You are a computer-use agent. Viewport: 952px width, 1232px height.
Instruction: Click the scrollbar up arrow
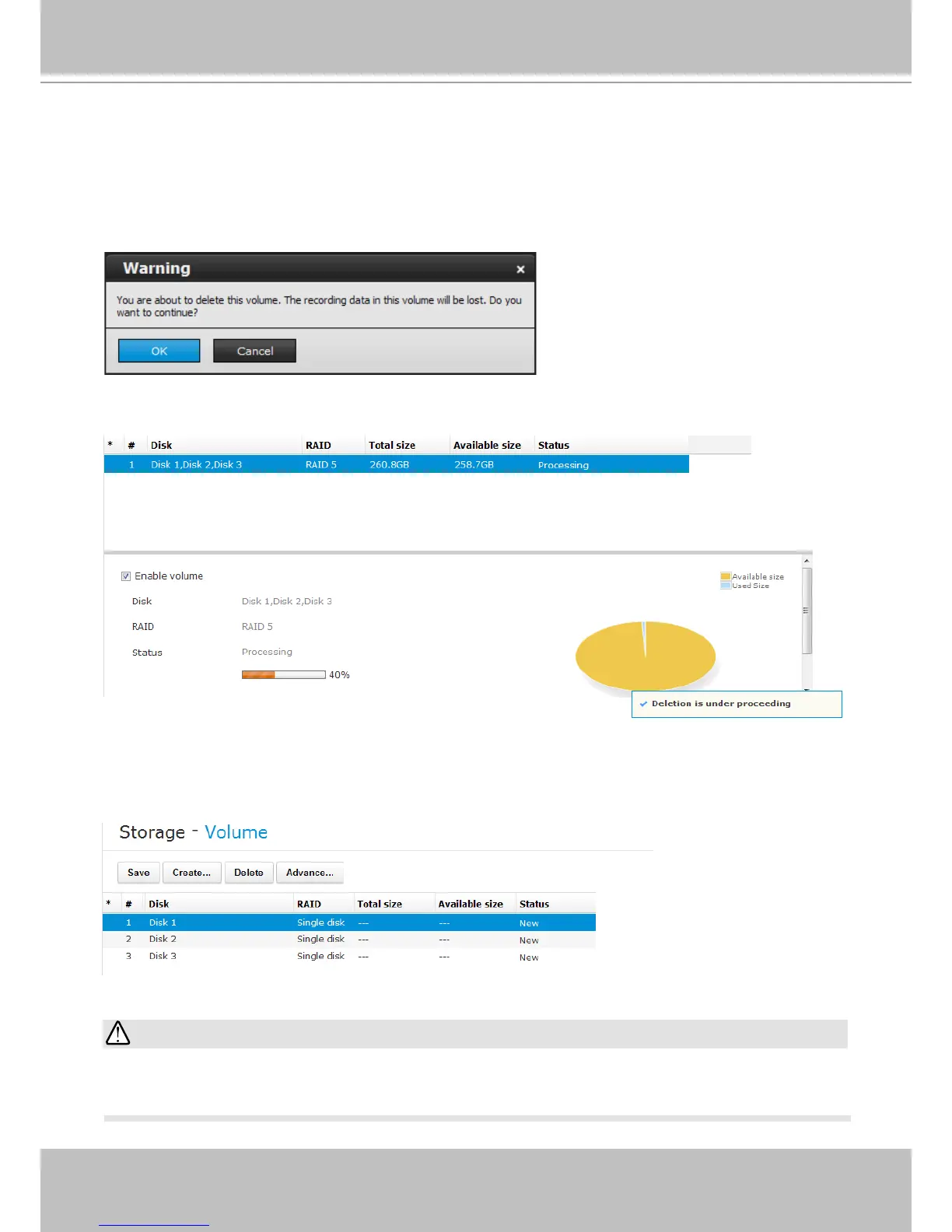coord(807,561)
